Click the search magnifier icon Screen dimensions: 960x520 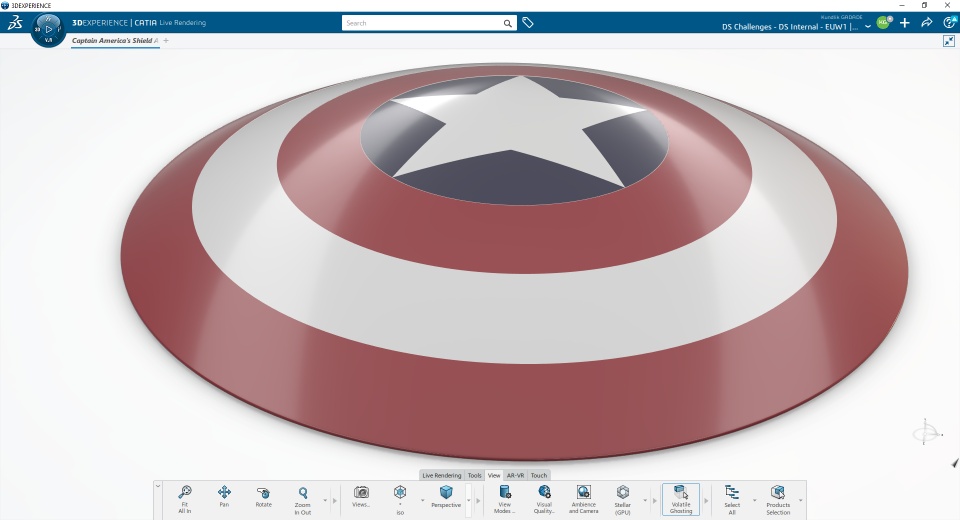pos(508,23)
